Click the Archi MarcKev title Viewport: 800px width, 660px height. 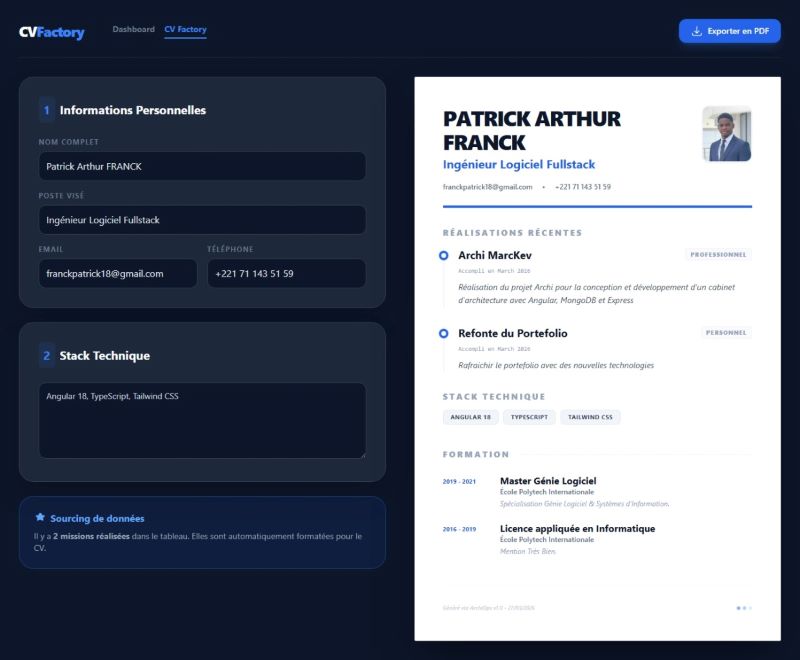click(494, 255)
